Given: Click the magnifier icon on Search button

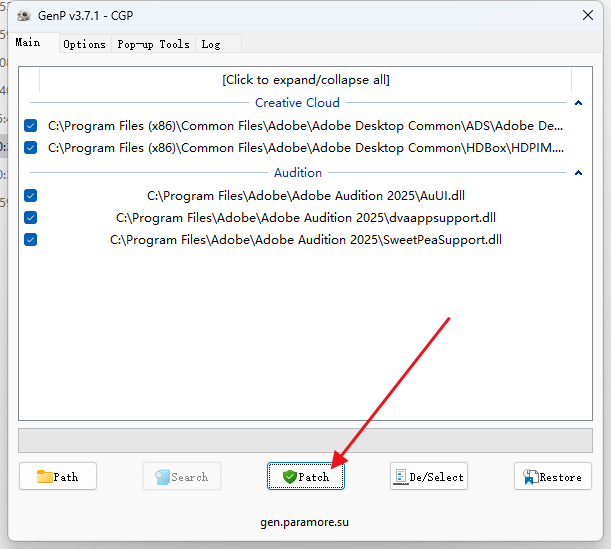Looking at the screenshot, I should click(x=162, y=477).
